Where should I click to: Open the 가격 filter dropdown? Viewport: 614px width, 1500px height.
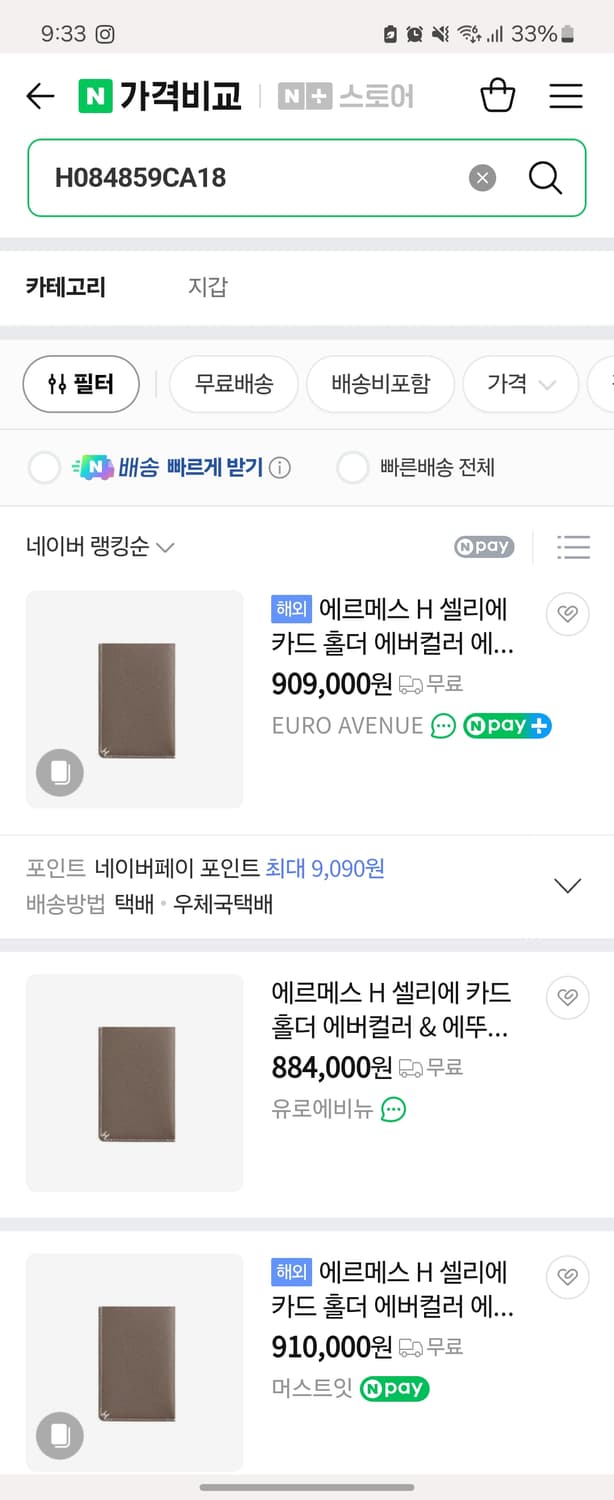[x=520, y=384]
